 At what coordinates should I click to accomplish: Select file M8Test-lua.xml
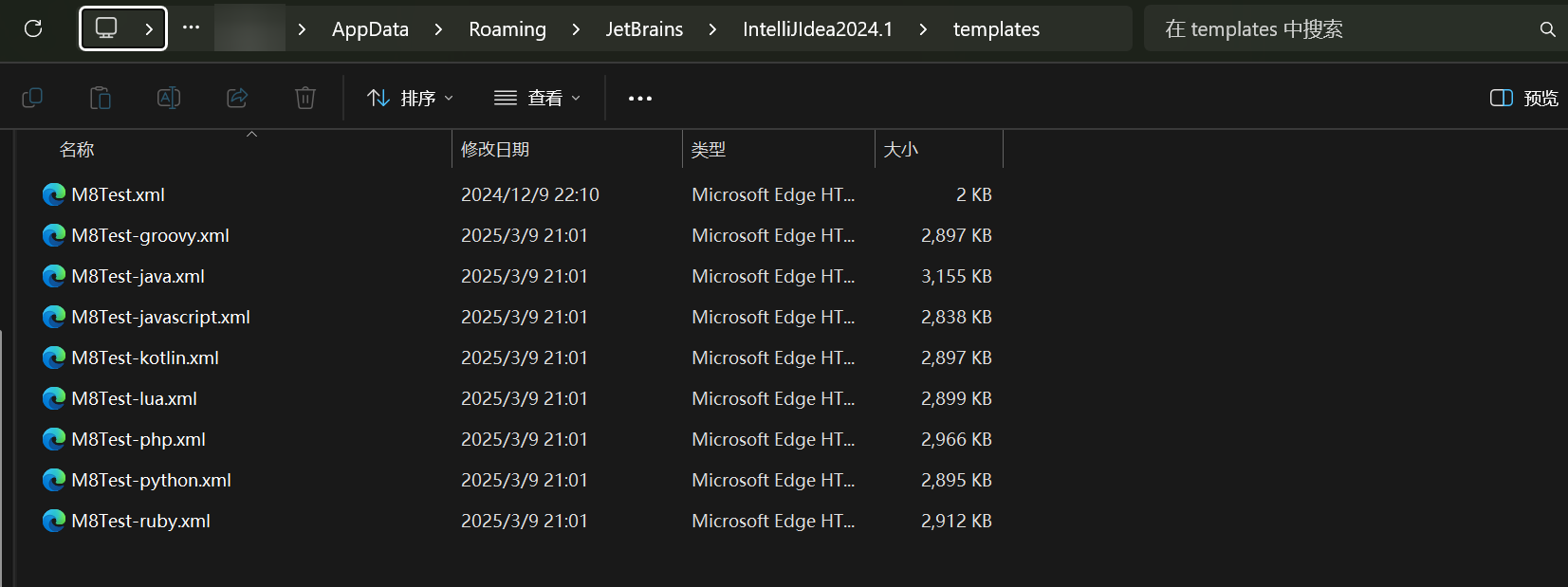pyautogui.click(x=134, y=398)
